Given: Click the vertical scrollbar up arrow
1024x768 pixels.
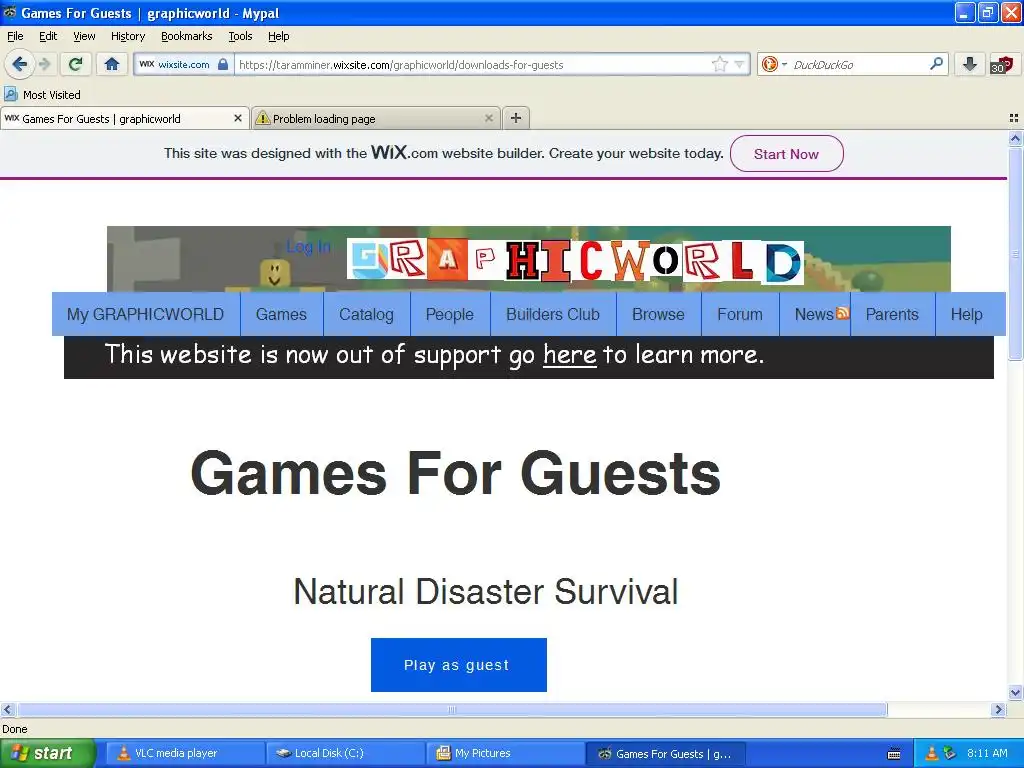Looking at the screenshot, I should point(1015,138).
